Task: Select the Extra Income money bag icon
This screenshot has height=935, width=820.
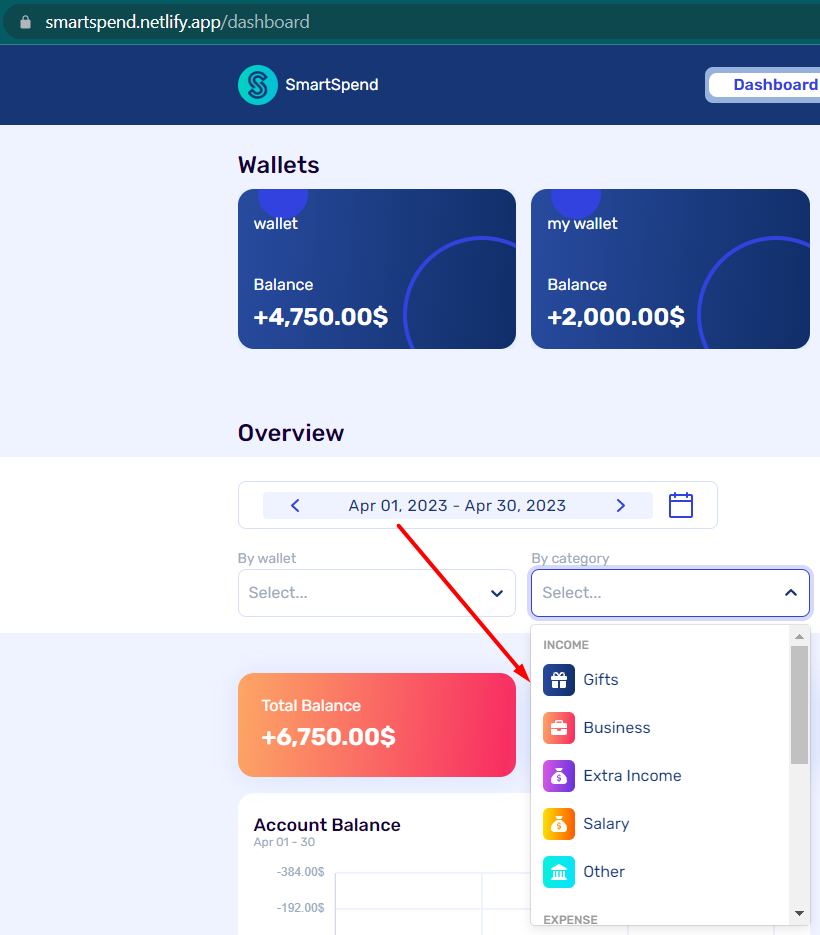Action: coord(558,776)
